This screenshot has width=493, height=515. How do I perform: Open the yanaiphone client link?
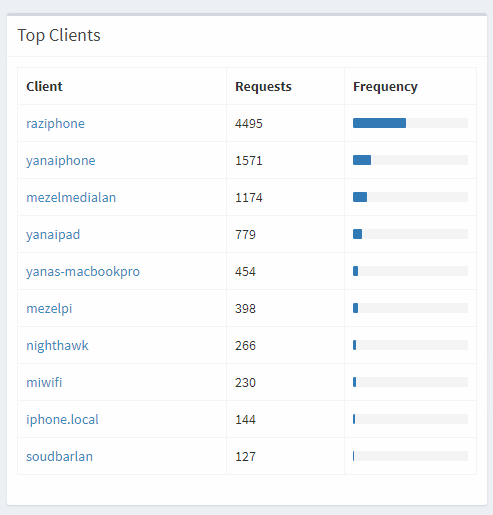[x=61, y=161]
